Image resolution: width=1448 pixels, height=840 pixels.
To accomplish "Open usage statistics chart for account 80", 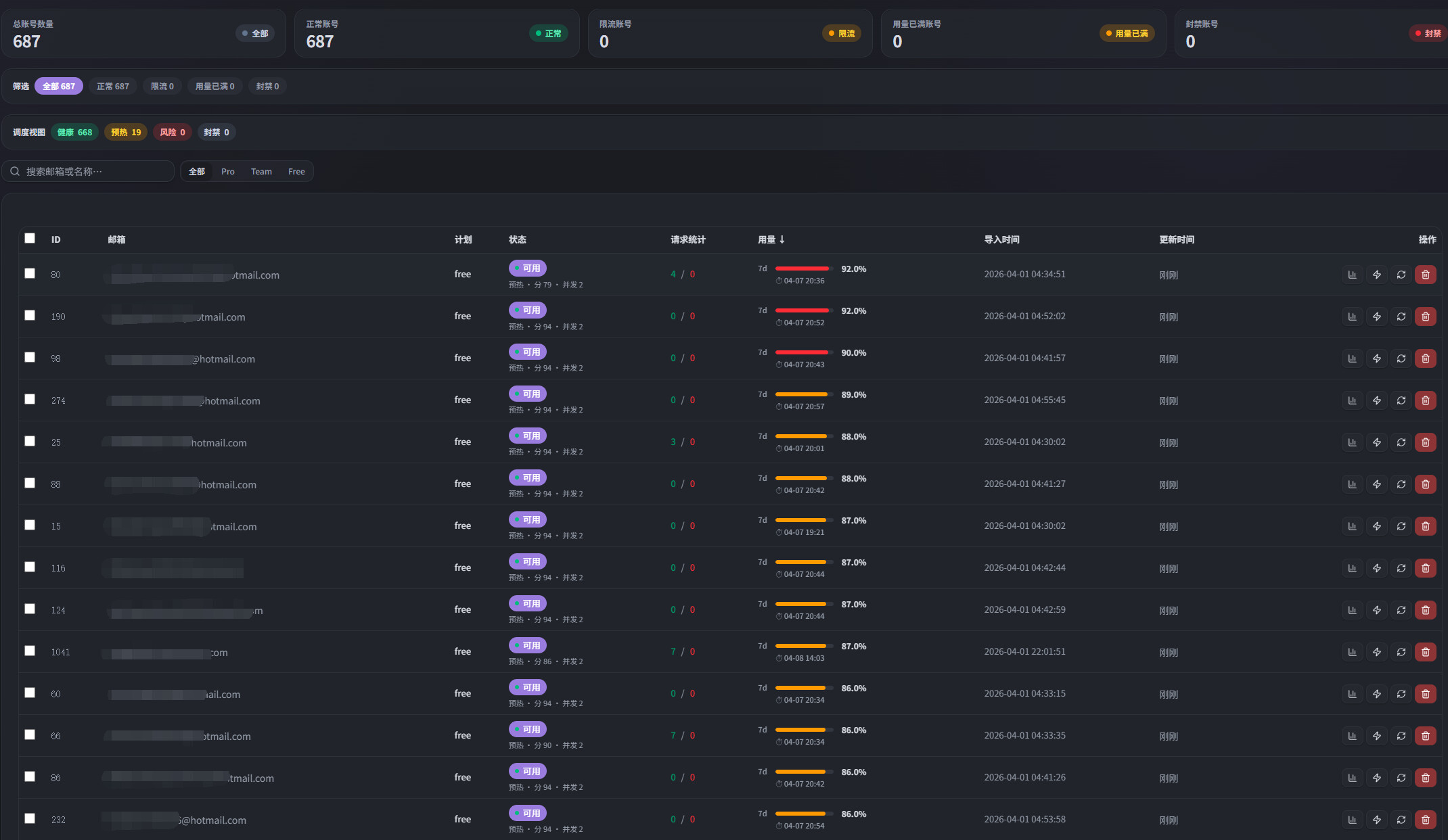I will (x=1352, y=275).
